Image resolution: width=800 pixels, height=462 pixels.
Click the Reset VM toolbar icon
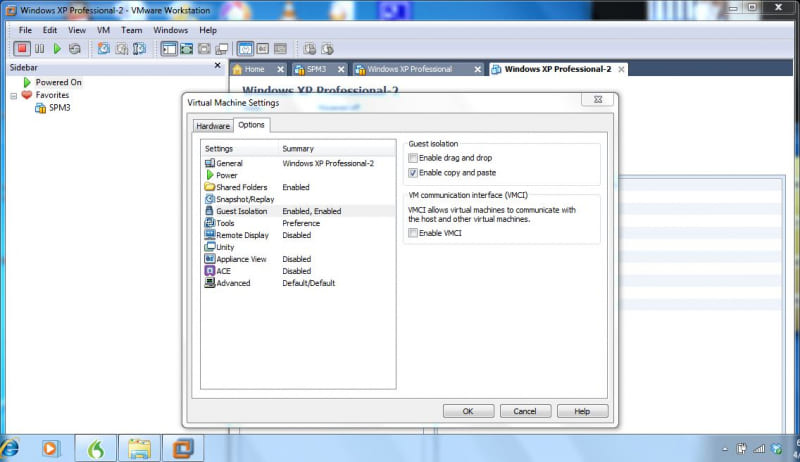[x=74, y=49]
